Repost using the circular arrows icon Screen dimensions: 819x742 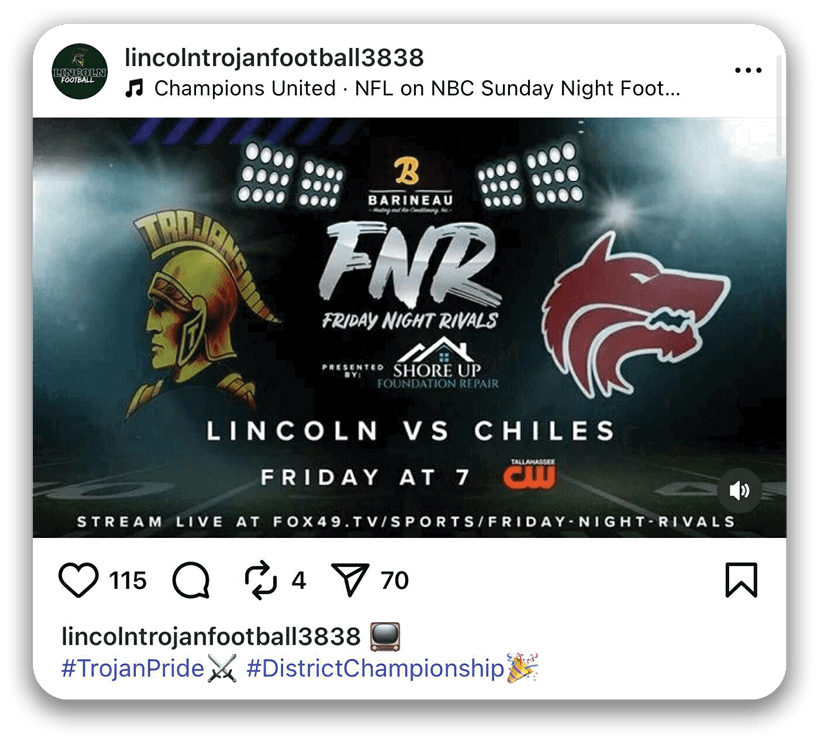click(x=261, y=580)
